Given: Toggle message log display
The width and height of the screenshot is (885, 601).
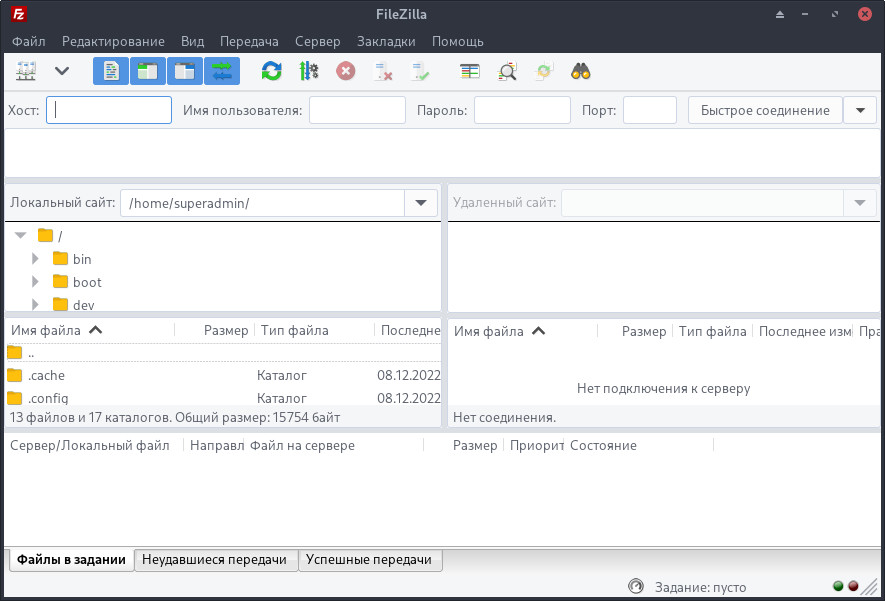Looking at the screenshot, I should 111,71.
